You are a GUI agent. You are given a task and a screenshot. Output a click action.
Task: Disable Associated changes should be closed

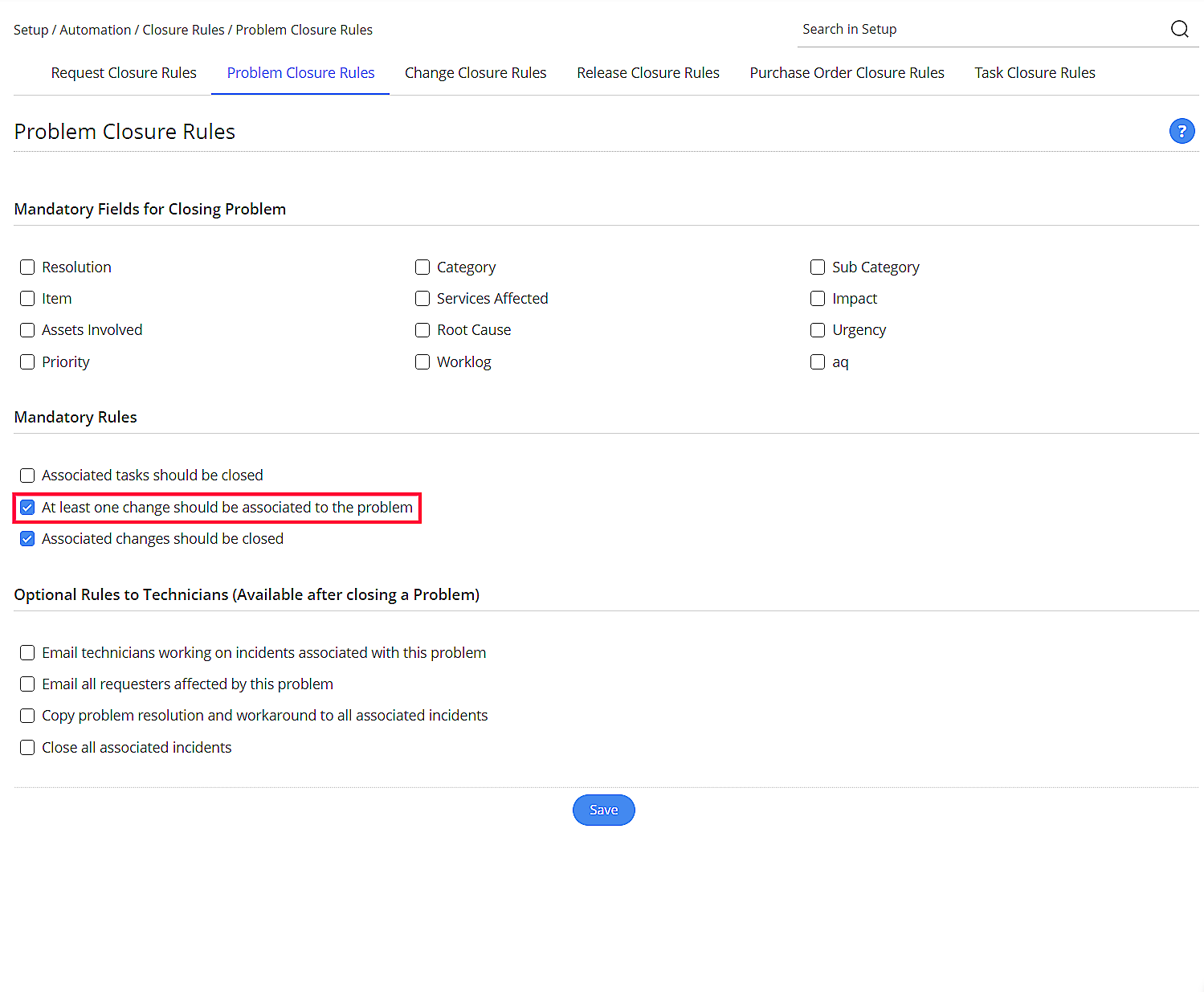[27, 539]
